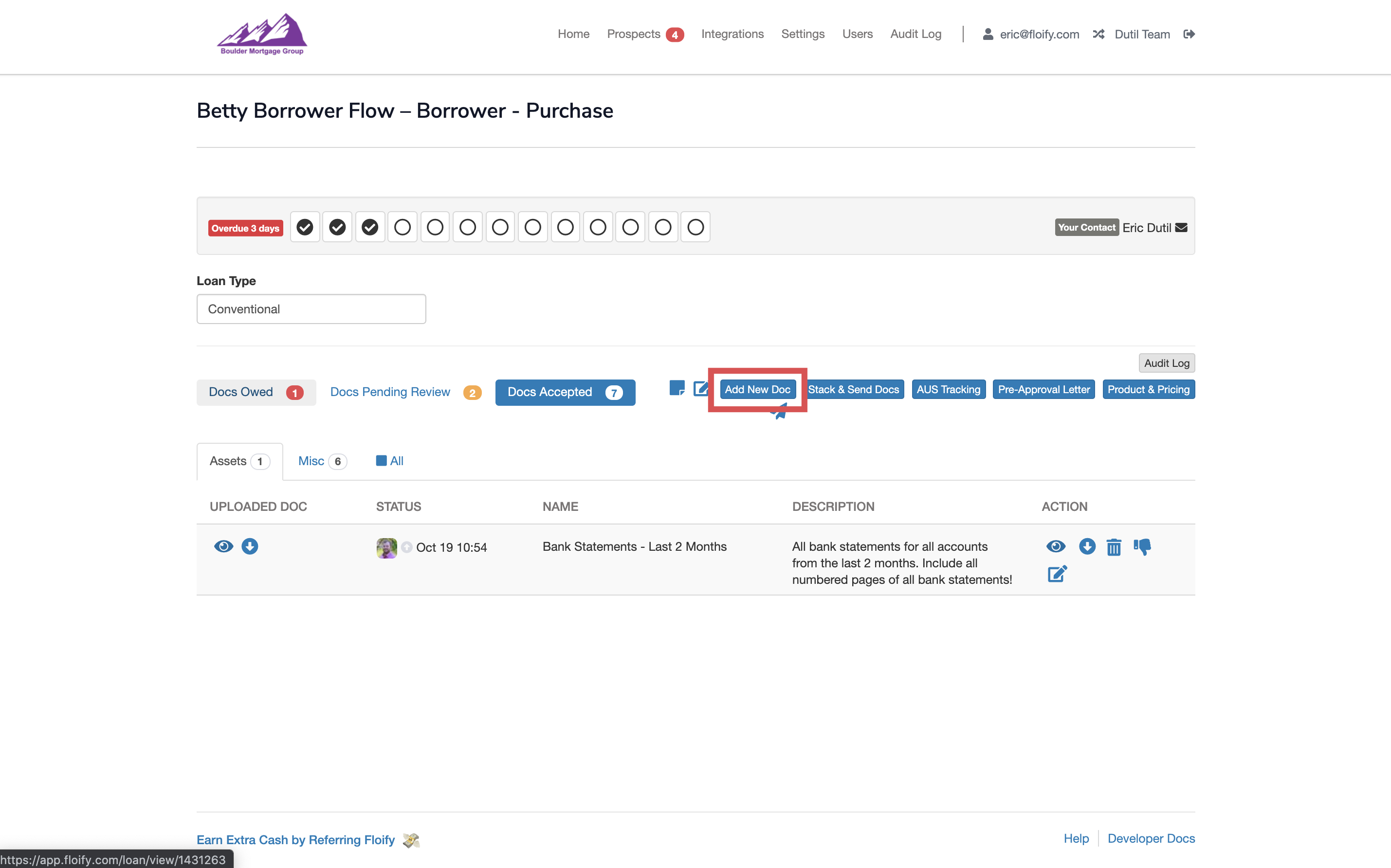Open the Loan Type Conventional dropdown
Image resolution: width=1391 pixels, height=868 pixels.
click(311, 309)
